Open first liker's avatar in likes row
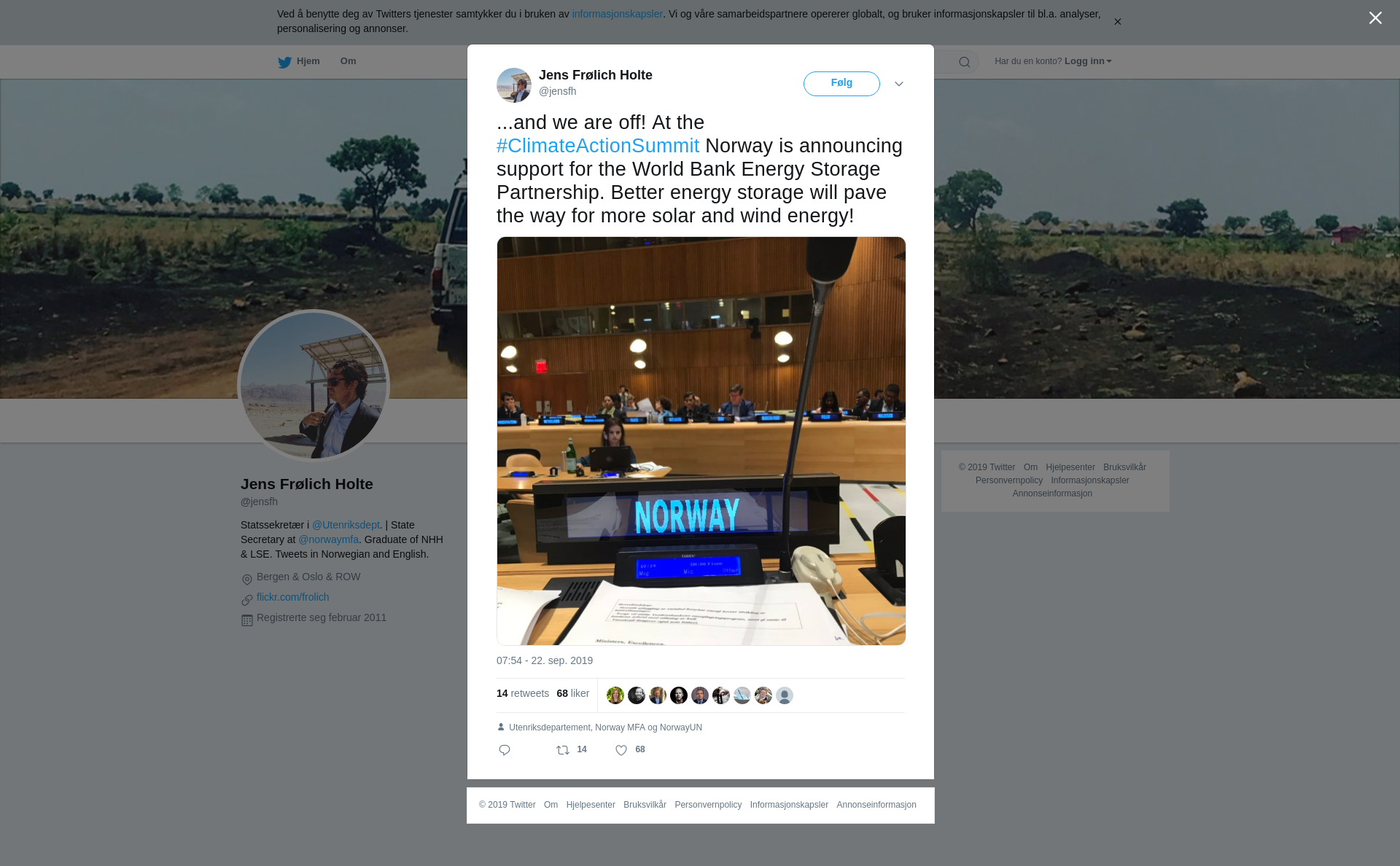 tap(615, 695)
